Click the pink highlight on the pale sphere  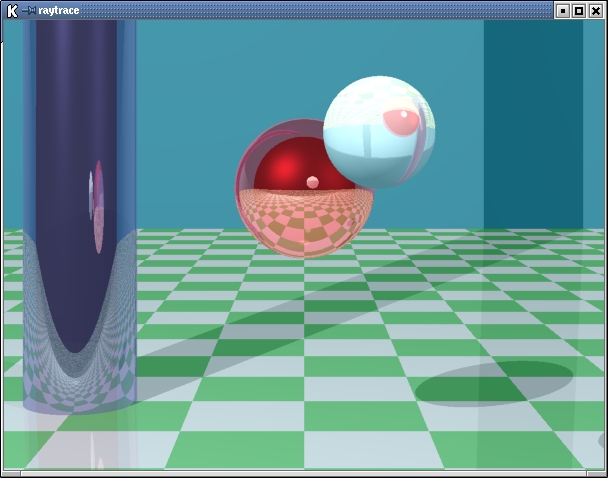click(x=401, y=121)
